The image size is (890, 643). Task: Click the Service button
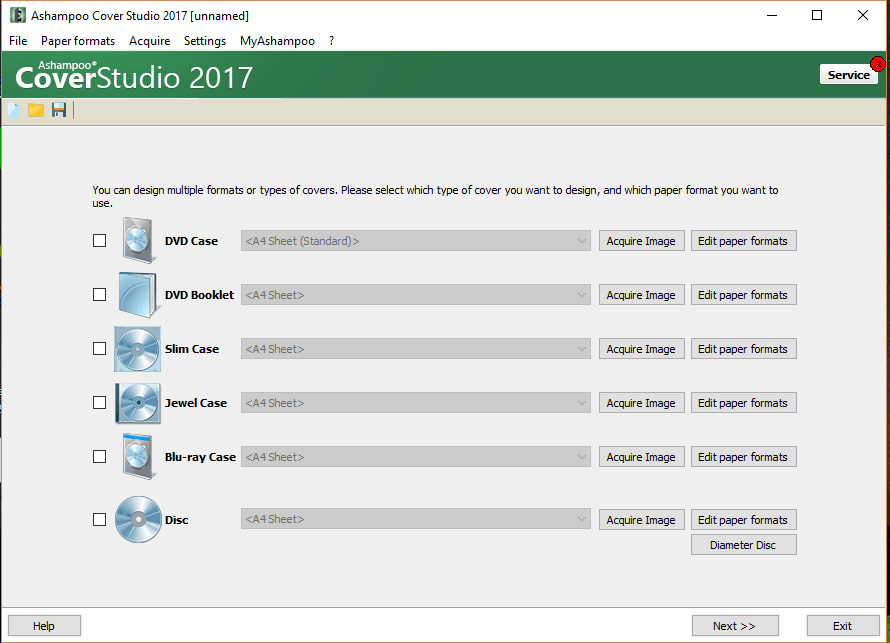[x=849, y=74]
